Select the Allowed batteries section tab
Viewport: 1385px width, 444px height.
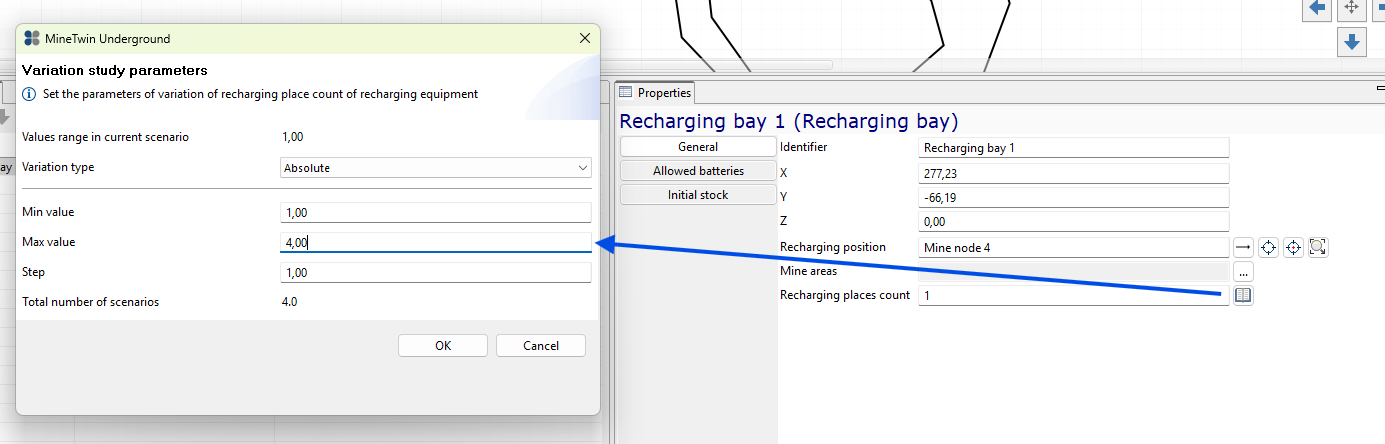pos(698,171)
